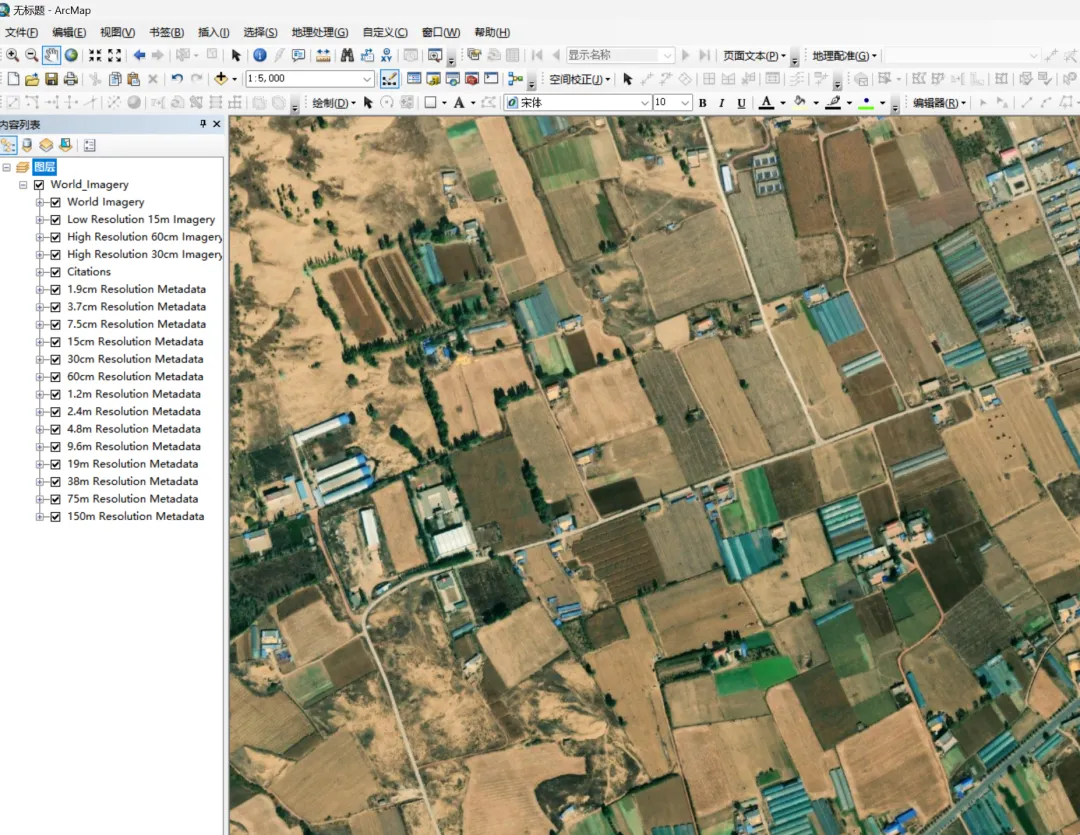Open the Find binoculars tool

[x=347, y=55]
